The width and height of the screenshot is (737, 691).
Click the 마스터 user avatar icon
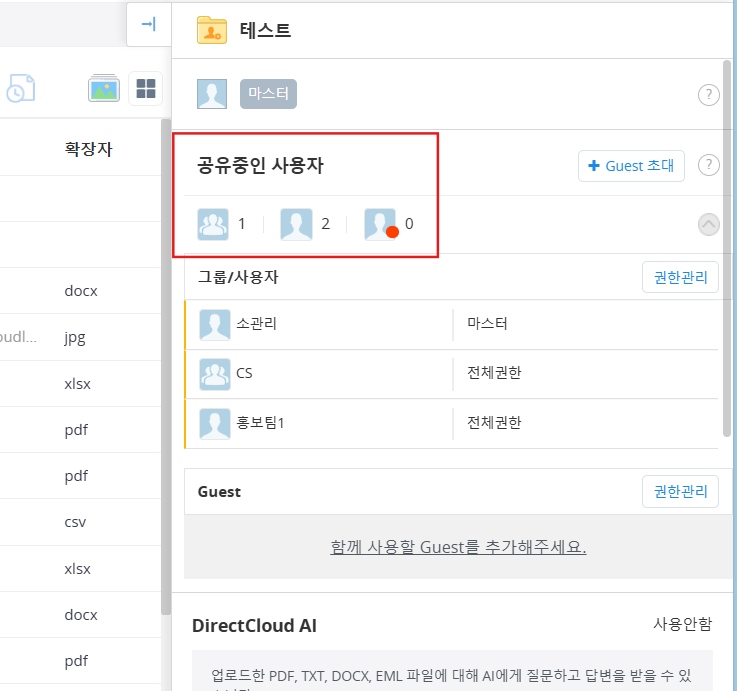point(212,94)
